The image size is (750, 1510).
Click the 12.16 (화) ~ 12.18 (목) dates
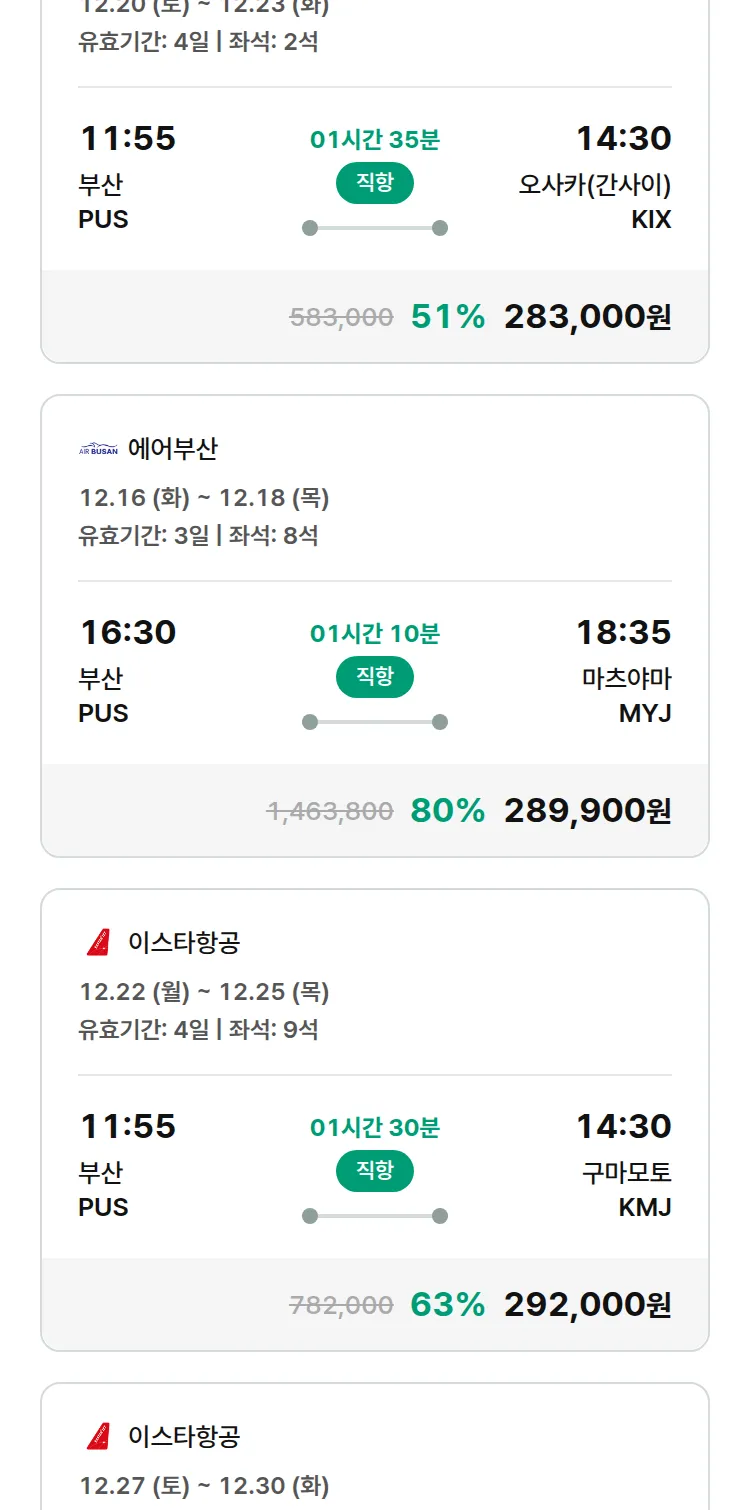click(x=204, y=498)
